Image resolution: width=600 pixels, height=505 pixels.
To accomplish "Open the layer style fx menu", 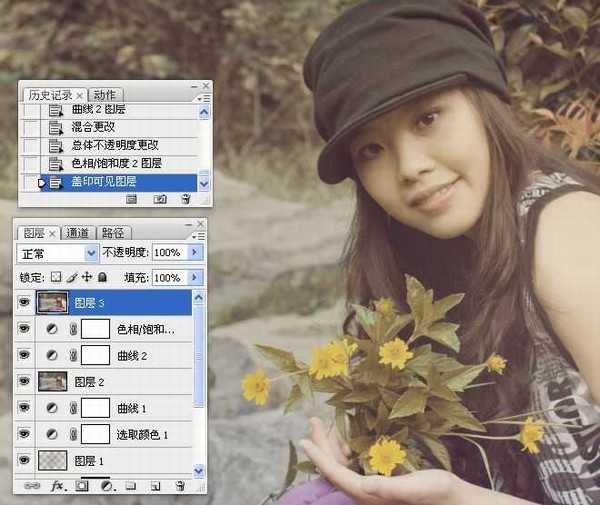I will pyautogui.click(x=57, y=486).
